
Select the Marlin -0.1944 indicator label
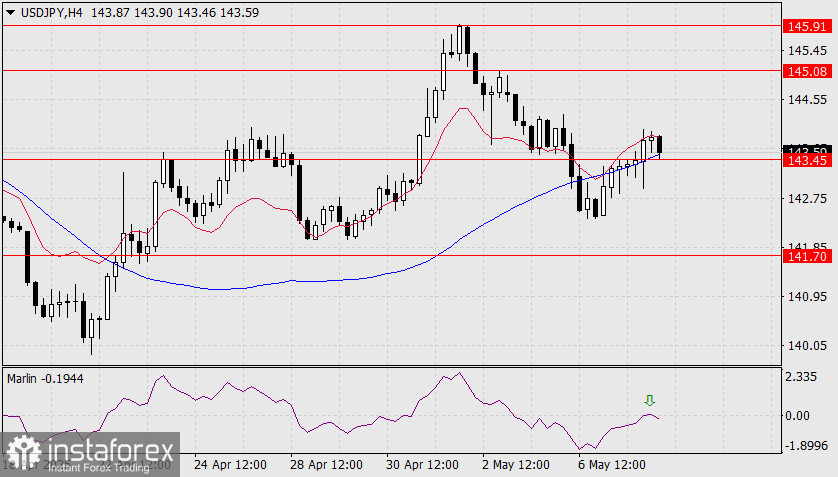tap(45, 379)
